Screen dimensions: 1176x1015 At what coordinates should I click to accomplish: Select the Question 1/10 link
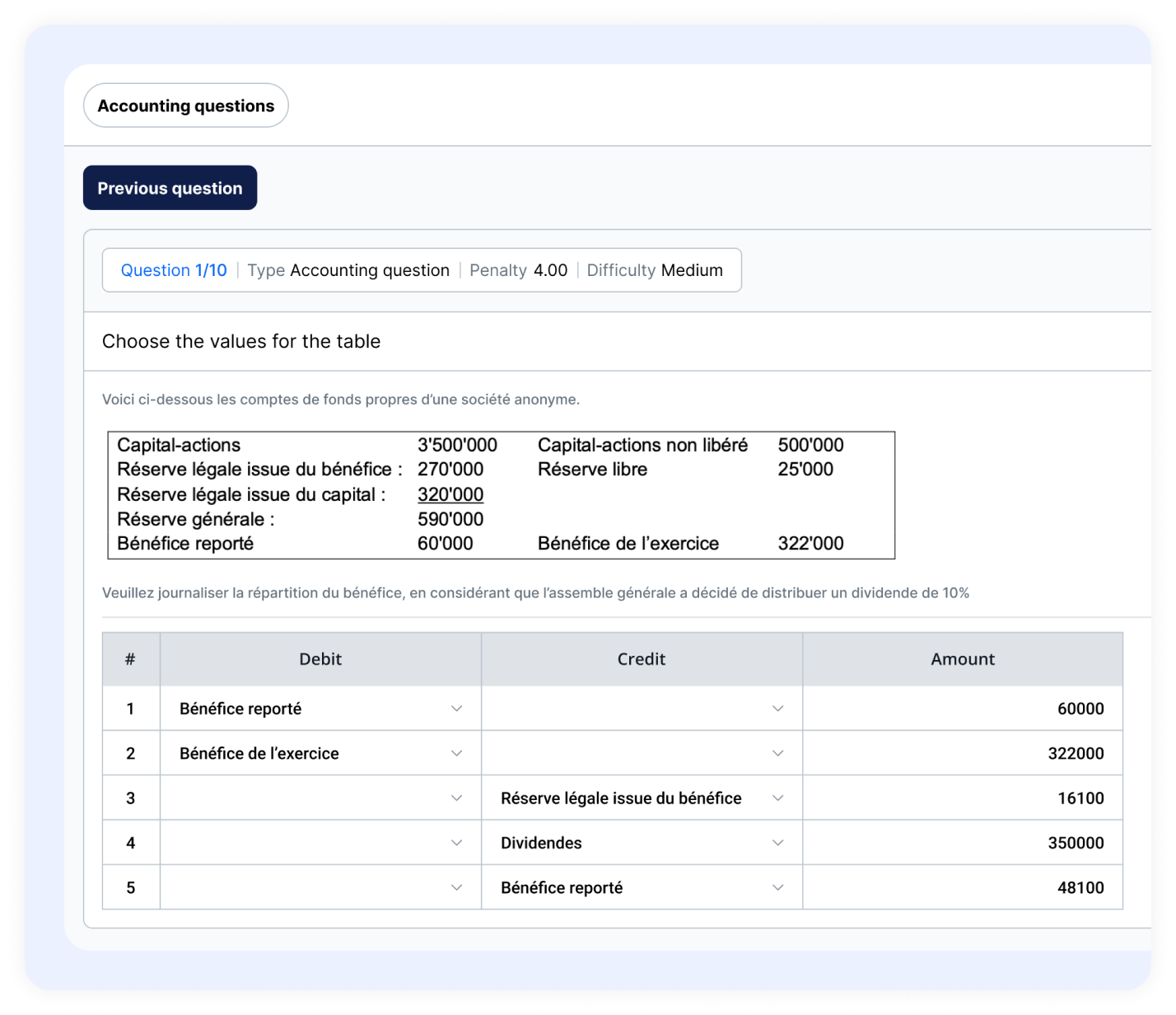point(174,270)
